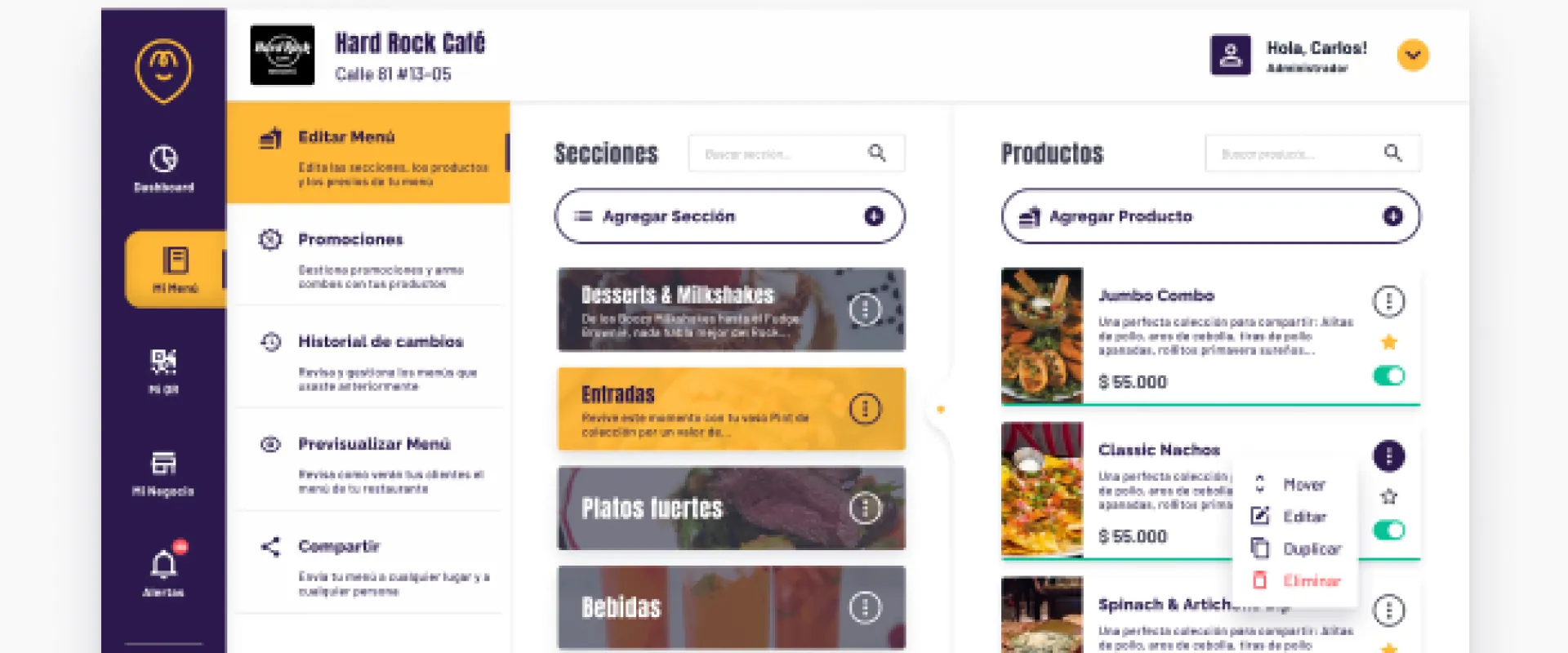The width and height of the screenshot is (1568, 653).
Task: Open the Dashboard sidebar icon
Action: (163, 167)
